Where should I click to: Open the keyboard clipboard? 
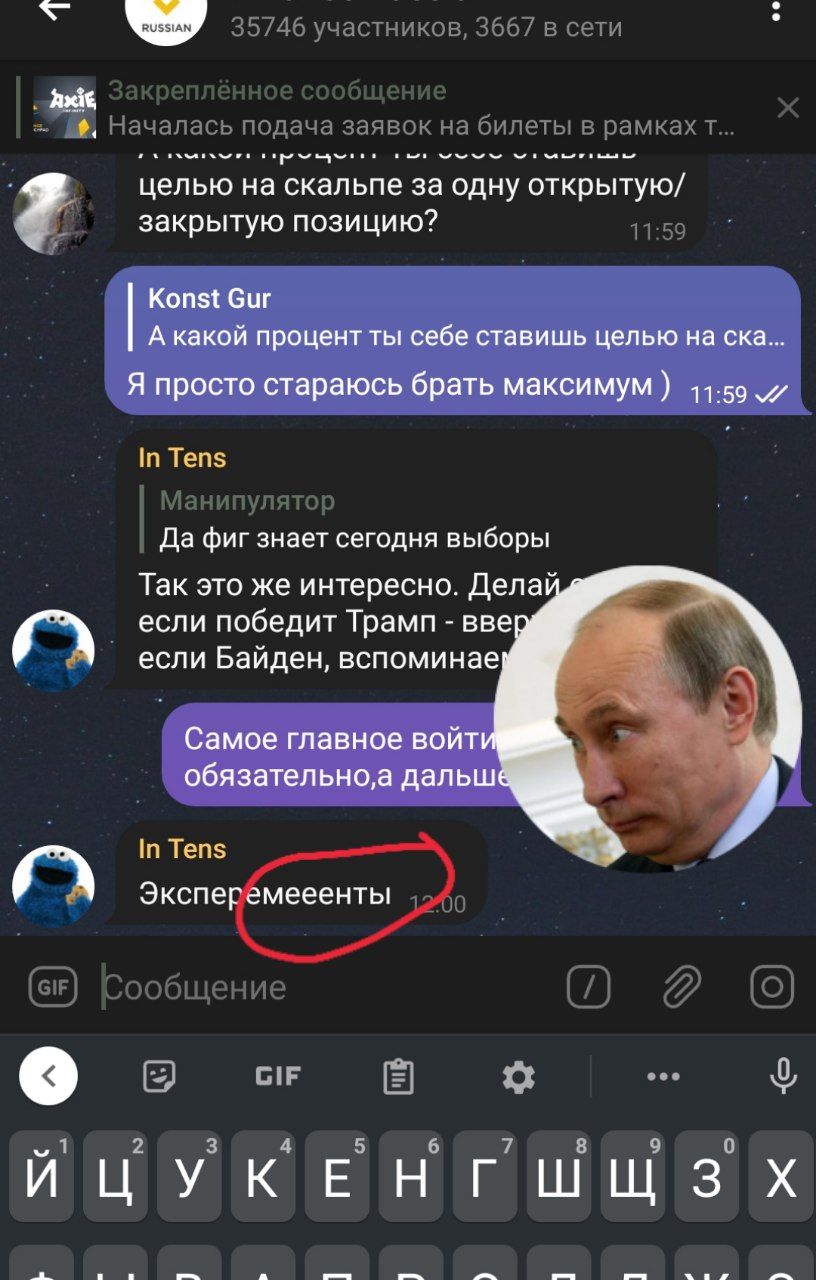[398, 1076]
